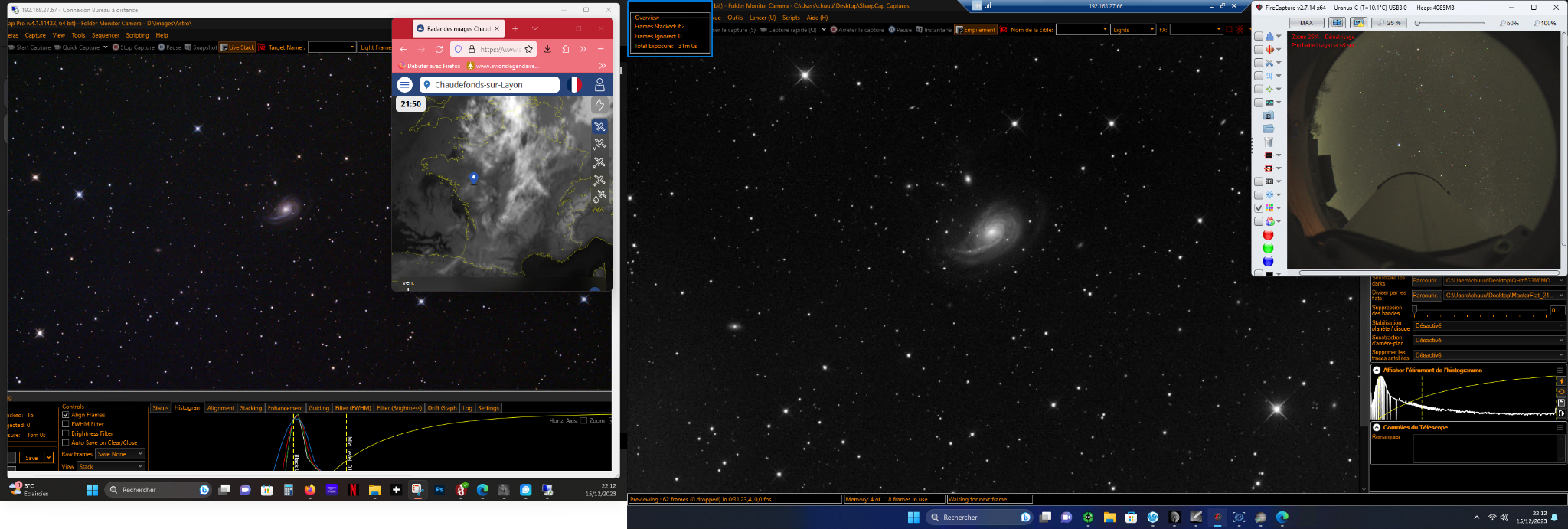Viewport: 1568px width, 529px height.
Task: Toggle the FireCapture crossed-tools checkbox
Action: 1258,63
